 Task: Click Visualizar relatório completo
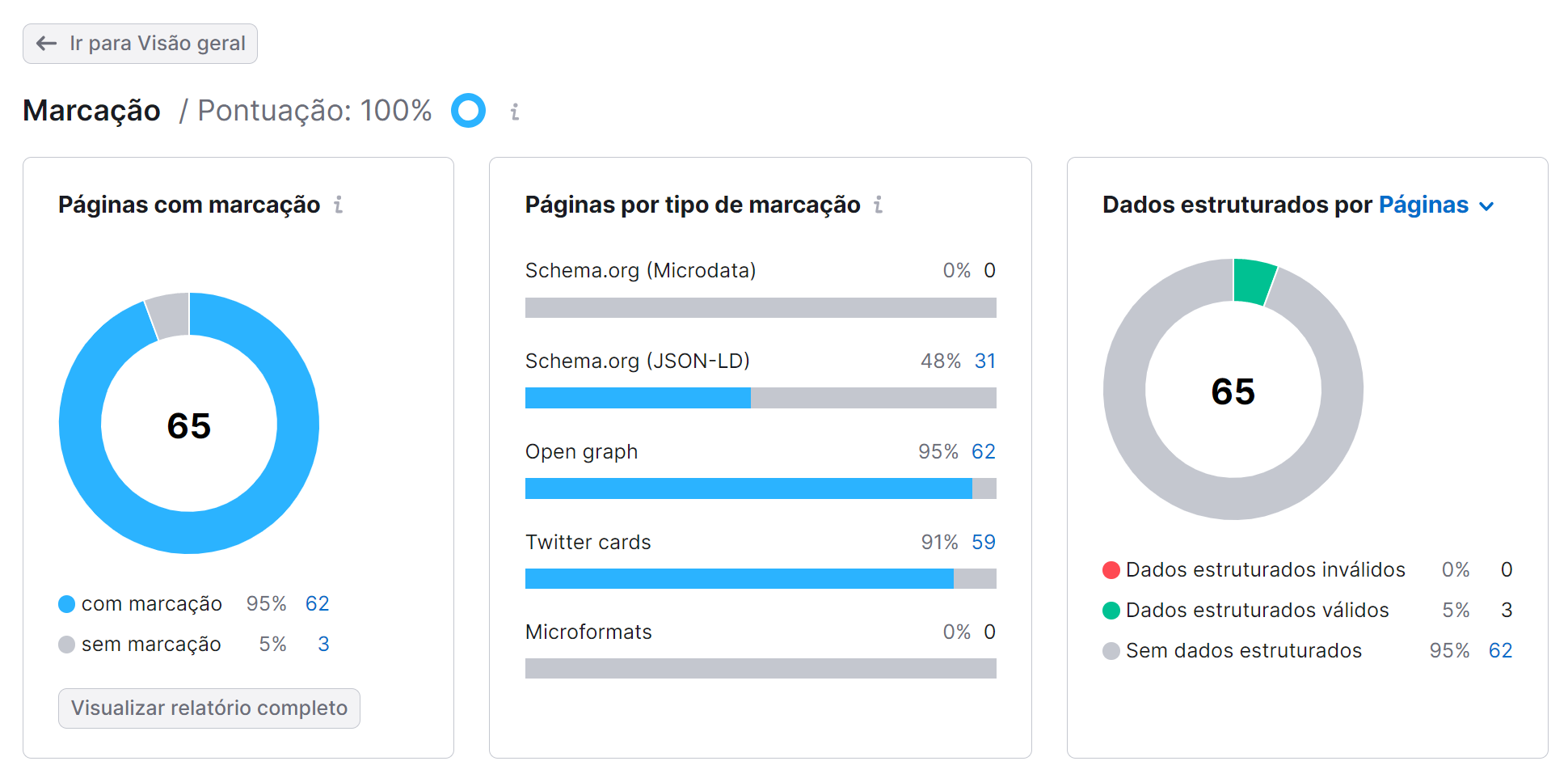pos(209,708)
